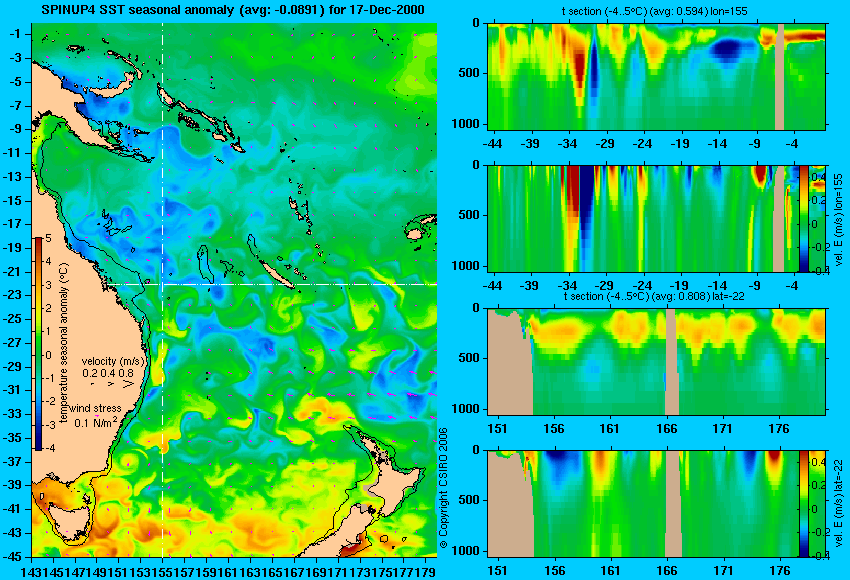Click the 'temperature seasonal anomaly (°C)' label
The width and height of the screenshot is (850, 580).
coord(64,344)
